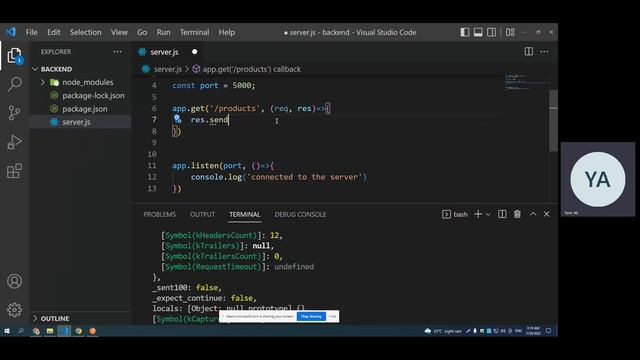Click the editor vertical scrollbar
This screenshot has height=360, width=640.
553,120
